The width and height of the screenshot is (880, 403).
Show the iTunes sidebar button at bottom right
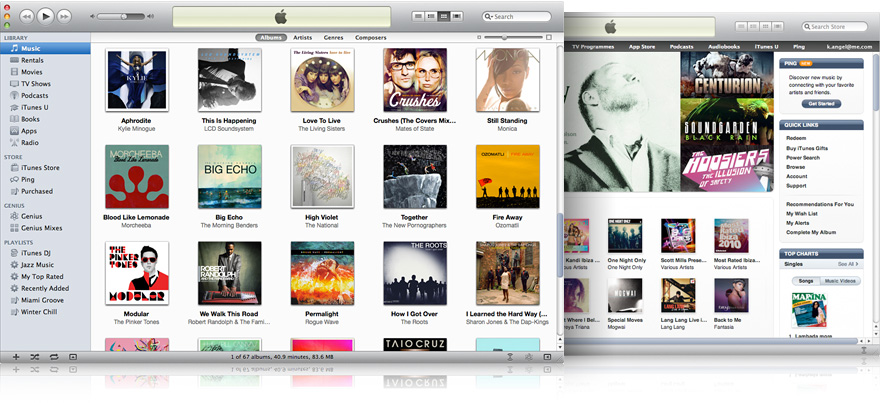point(547,356)
